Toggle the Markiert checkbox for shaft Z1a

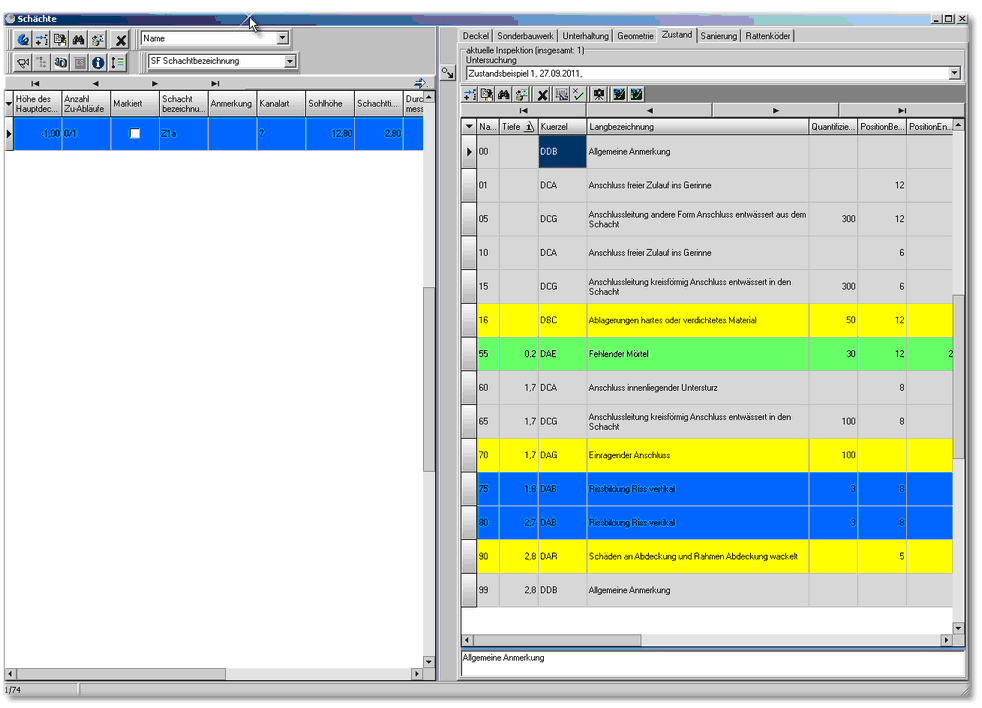pos(135,133)
